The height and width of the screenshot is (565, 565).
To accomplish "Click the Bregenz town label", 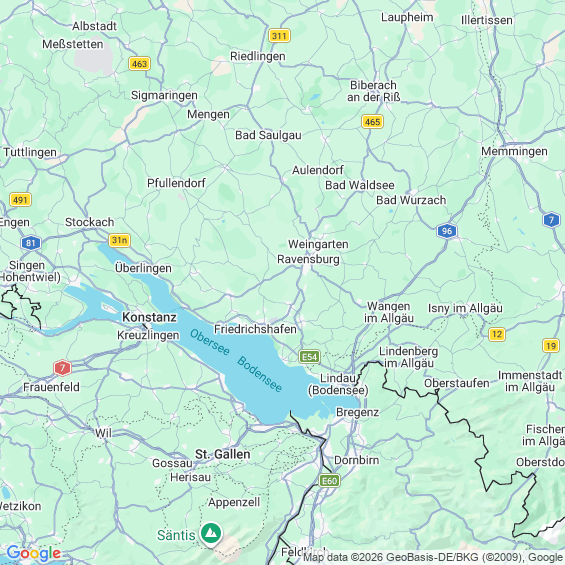I will pyautogui.click(x=357, y=412).
